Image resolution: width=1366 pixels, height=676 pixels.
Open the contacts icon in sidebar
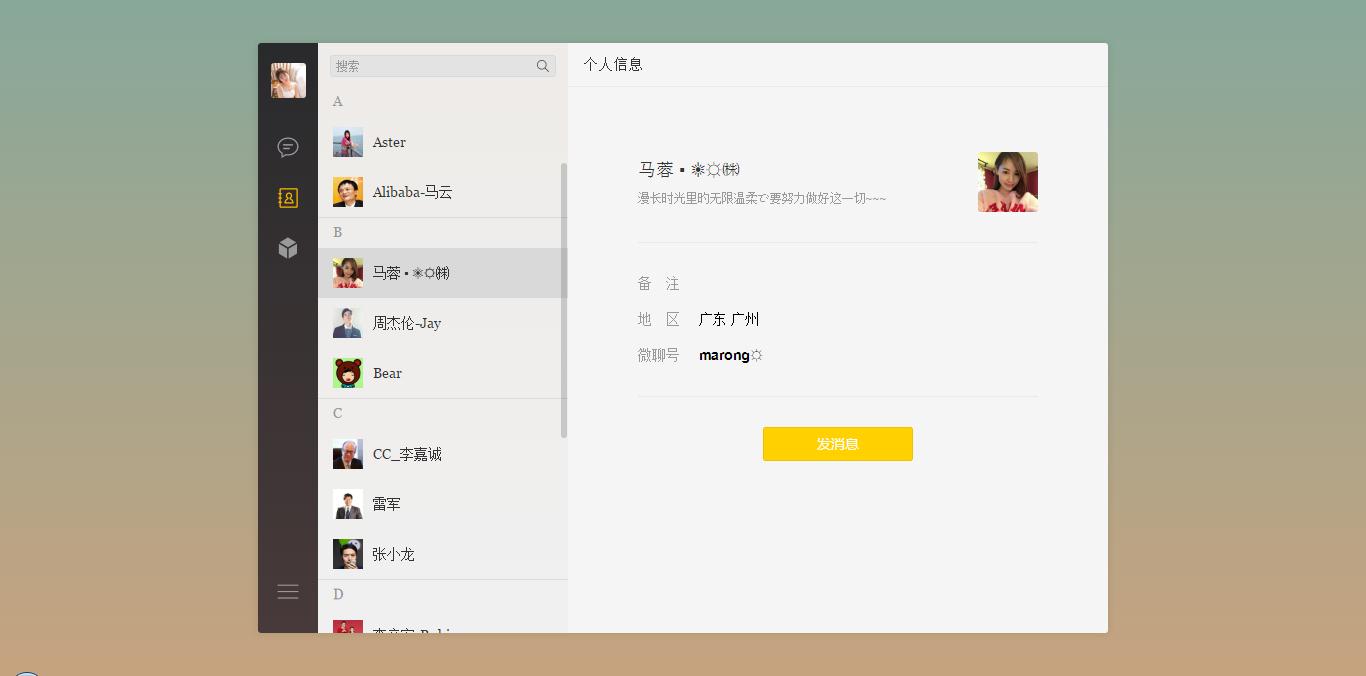(288, 198)
